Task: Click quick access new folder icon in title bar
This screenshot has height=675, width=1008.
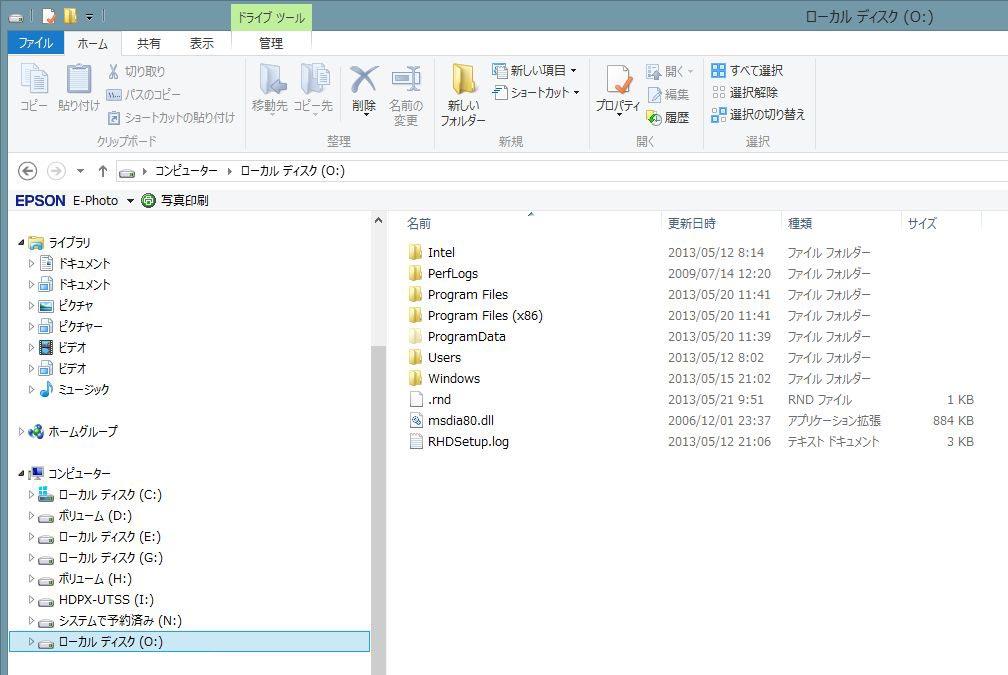Action: click(71, 16)
